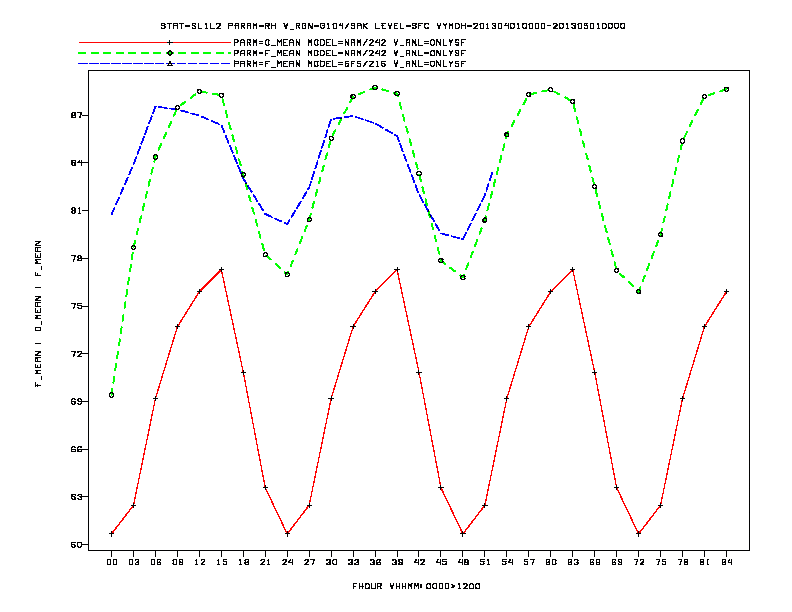Click the y-axis tick label 60
The height and width of the screenshot is (612, 792).
76,544
